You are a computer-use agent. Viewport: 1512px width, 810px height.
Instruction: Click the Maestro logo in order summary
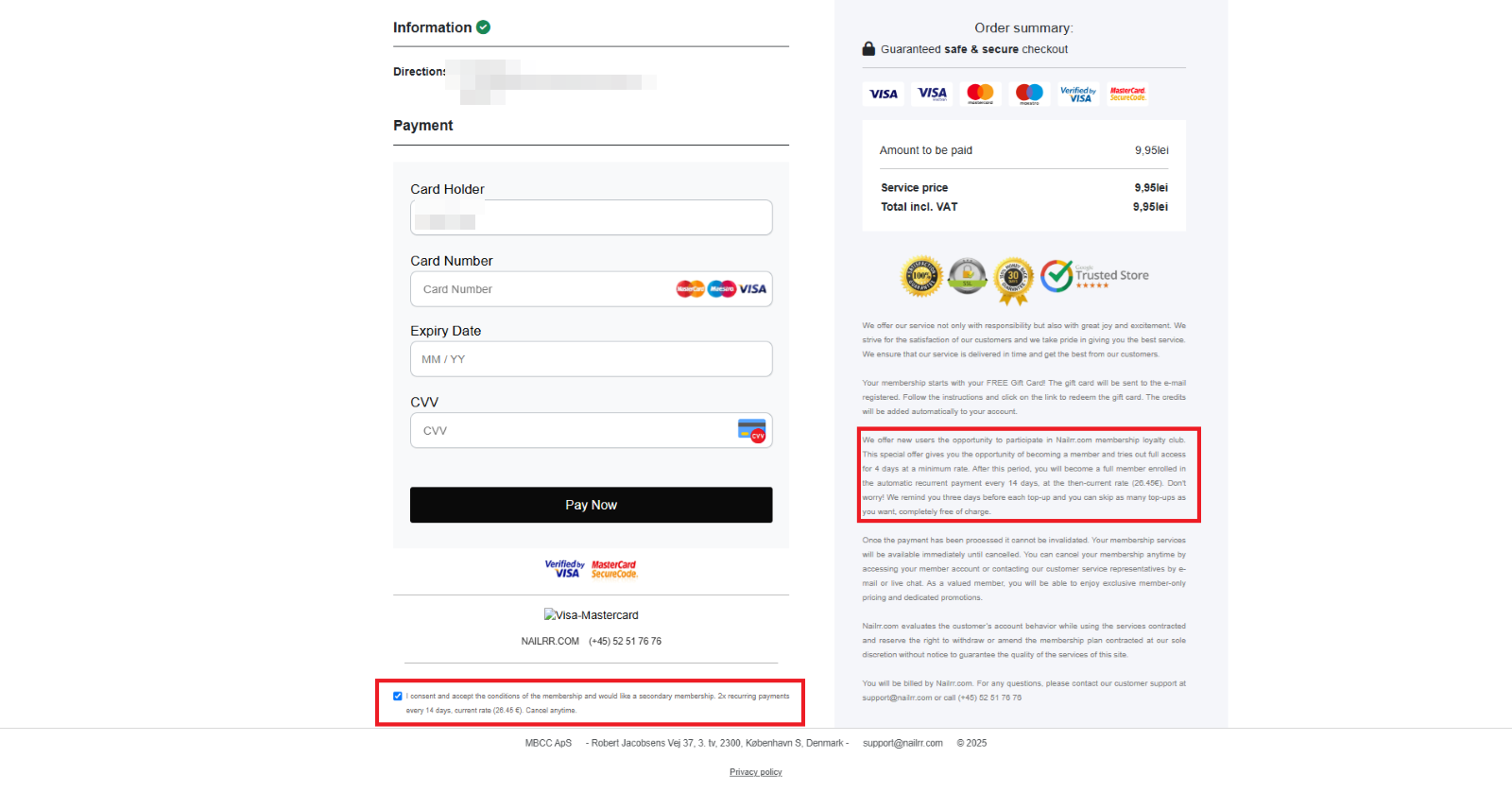1029,94
